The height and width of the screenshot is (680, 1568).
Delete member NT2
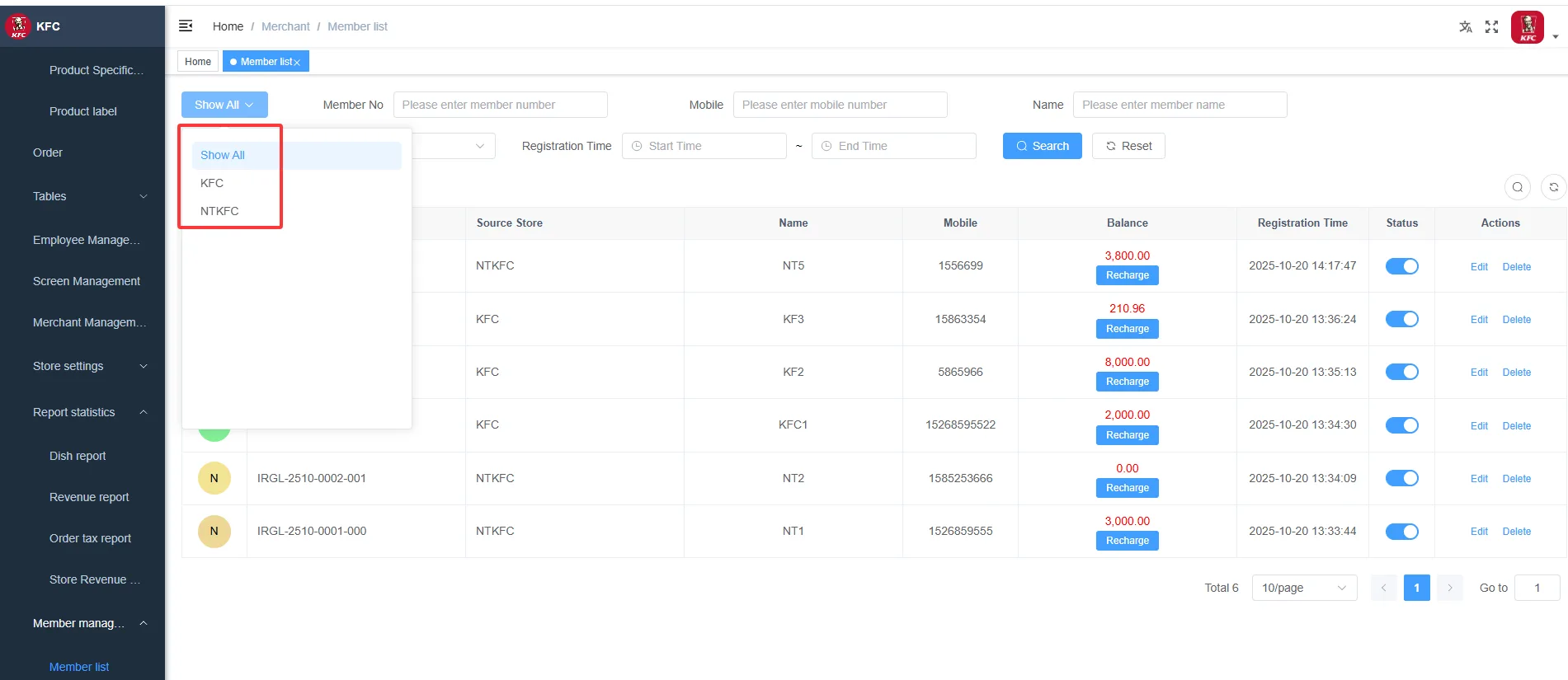(1516, 479)
